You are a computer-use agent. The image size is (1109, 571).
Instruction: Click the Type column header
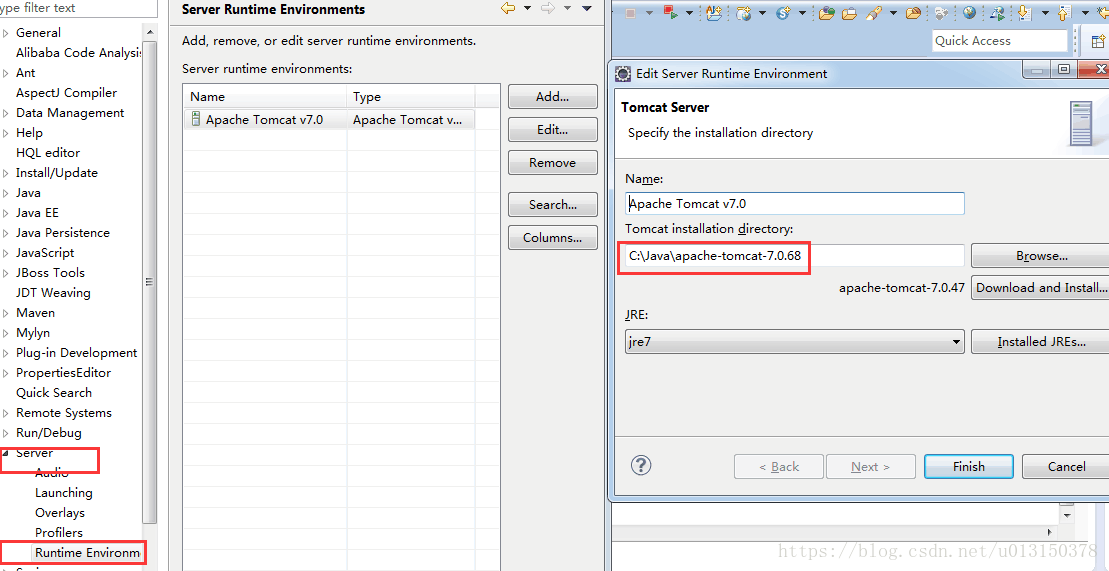pos(410,97)
